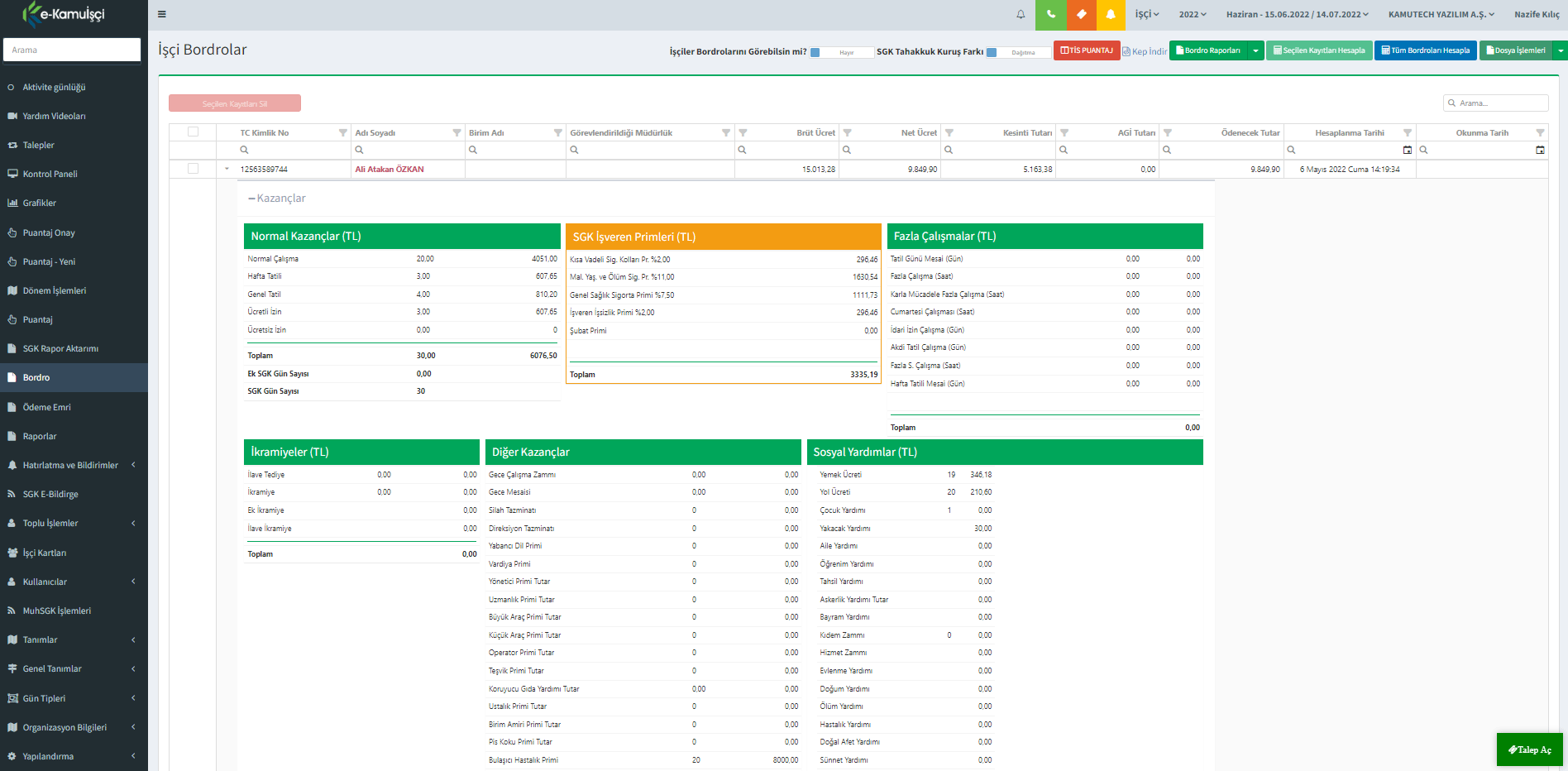
Task: Expand Hatırlatma ve Bildirimler menu
Action: [x=74, y=466]
